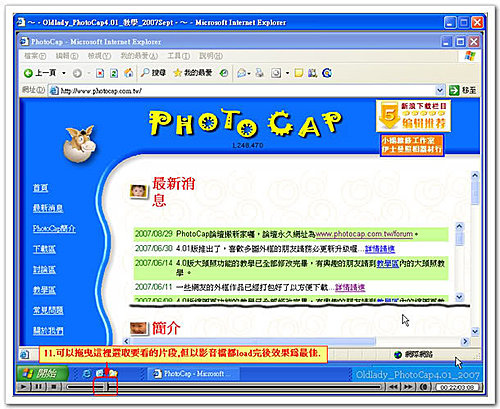Click 詳情請進 in the 2007/06/11 news row
Viewport: 500px width, 409px height.
pyautogui.click(x=350, y=287)
